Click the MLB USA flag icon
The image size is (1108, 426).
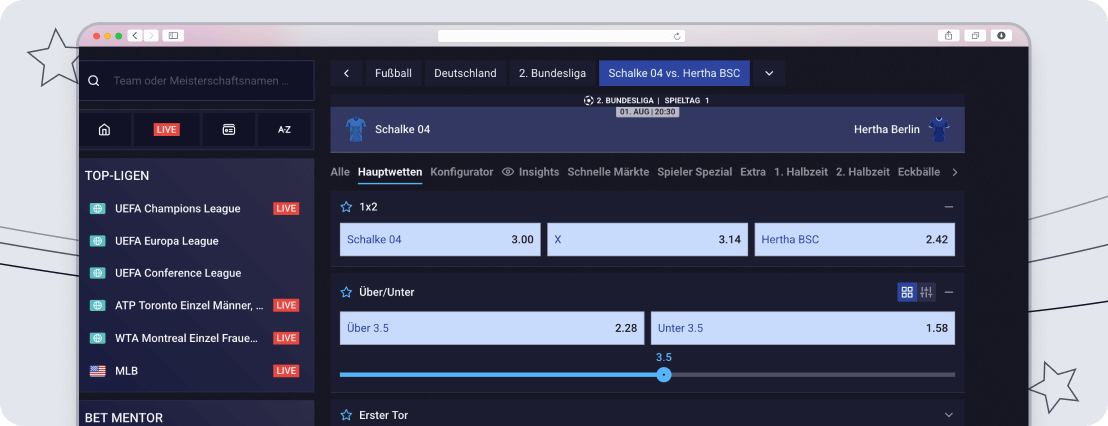tap(98, 370)
